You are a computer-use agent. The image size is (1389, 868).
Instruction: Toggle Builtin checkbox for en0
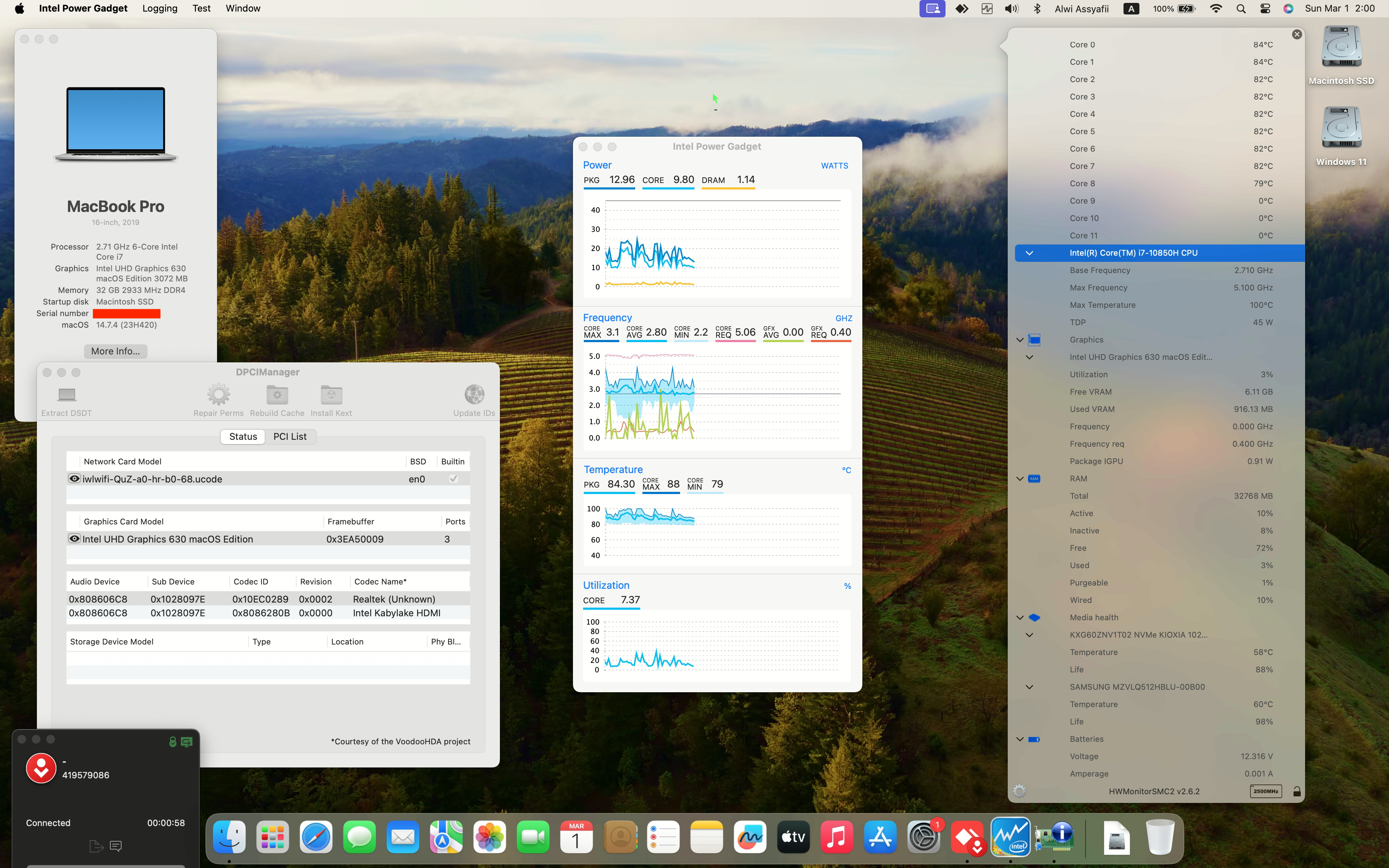454,478
